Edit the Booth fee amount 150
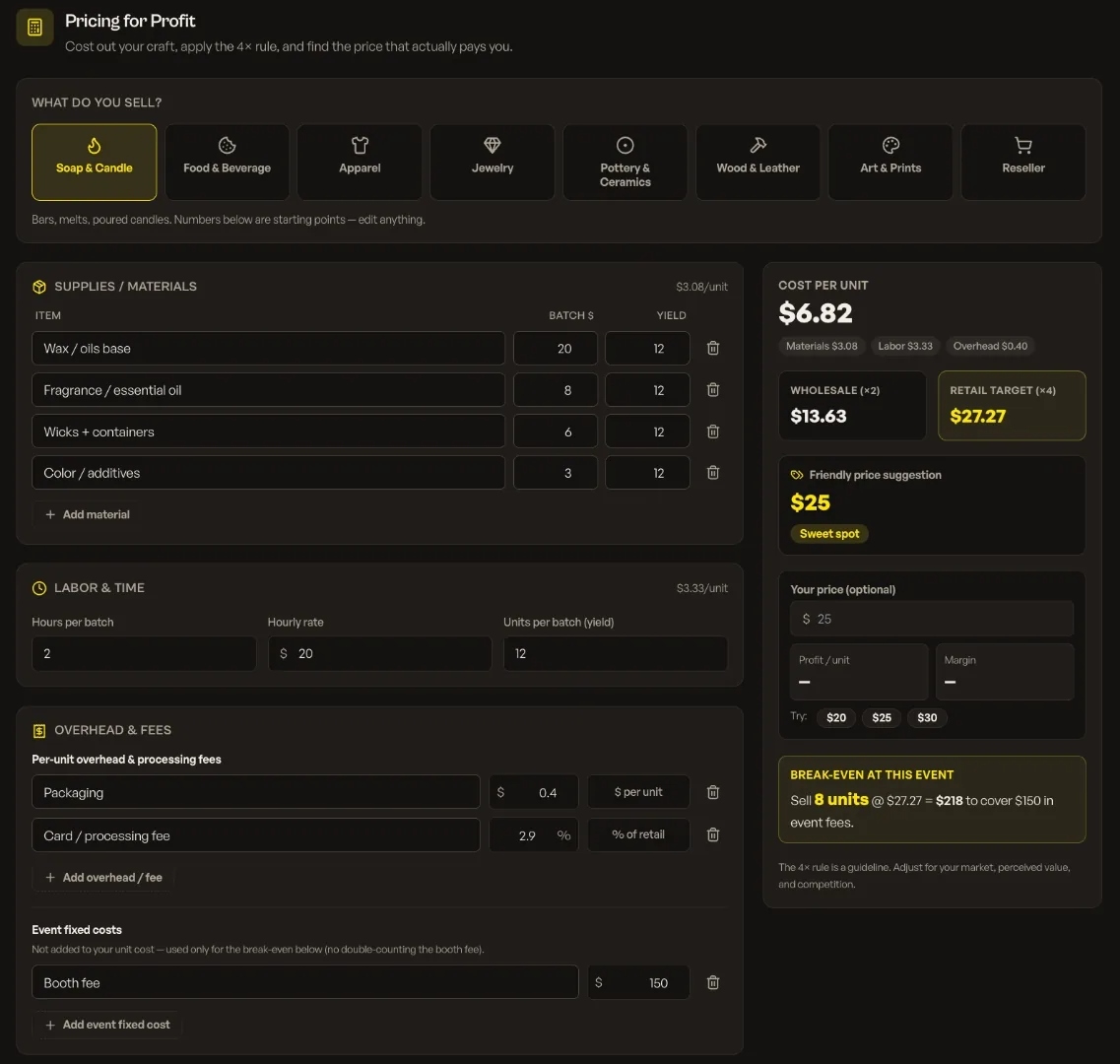Image resolution: width=1120 pixels, height=1064 pixels. [x=638, y=982]
